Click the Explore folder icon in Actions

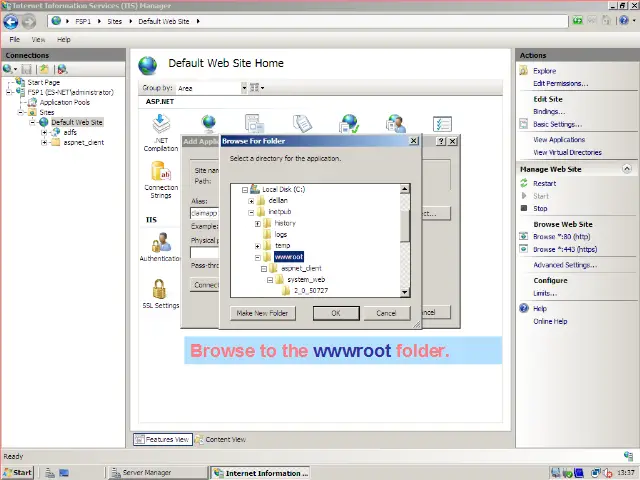(x=524, y=71)
